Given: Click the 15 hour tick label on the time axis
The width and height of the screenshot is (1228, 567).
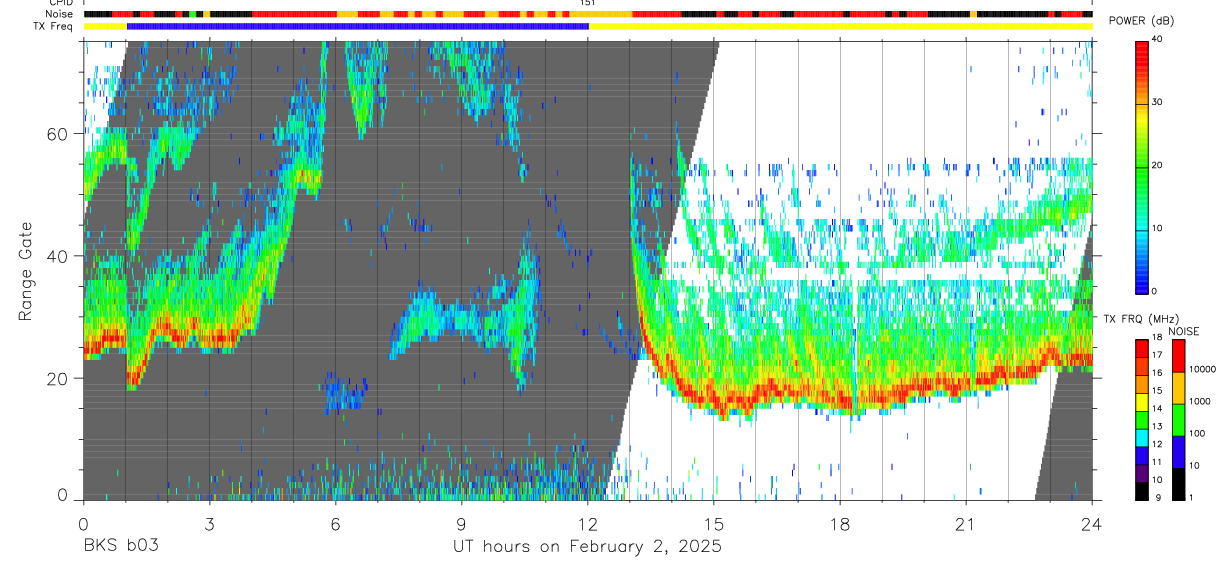Looking at the screenshot, I should tap(714, 524).
